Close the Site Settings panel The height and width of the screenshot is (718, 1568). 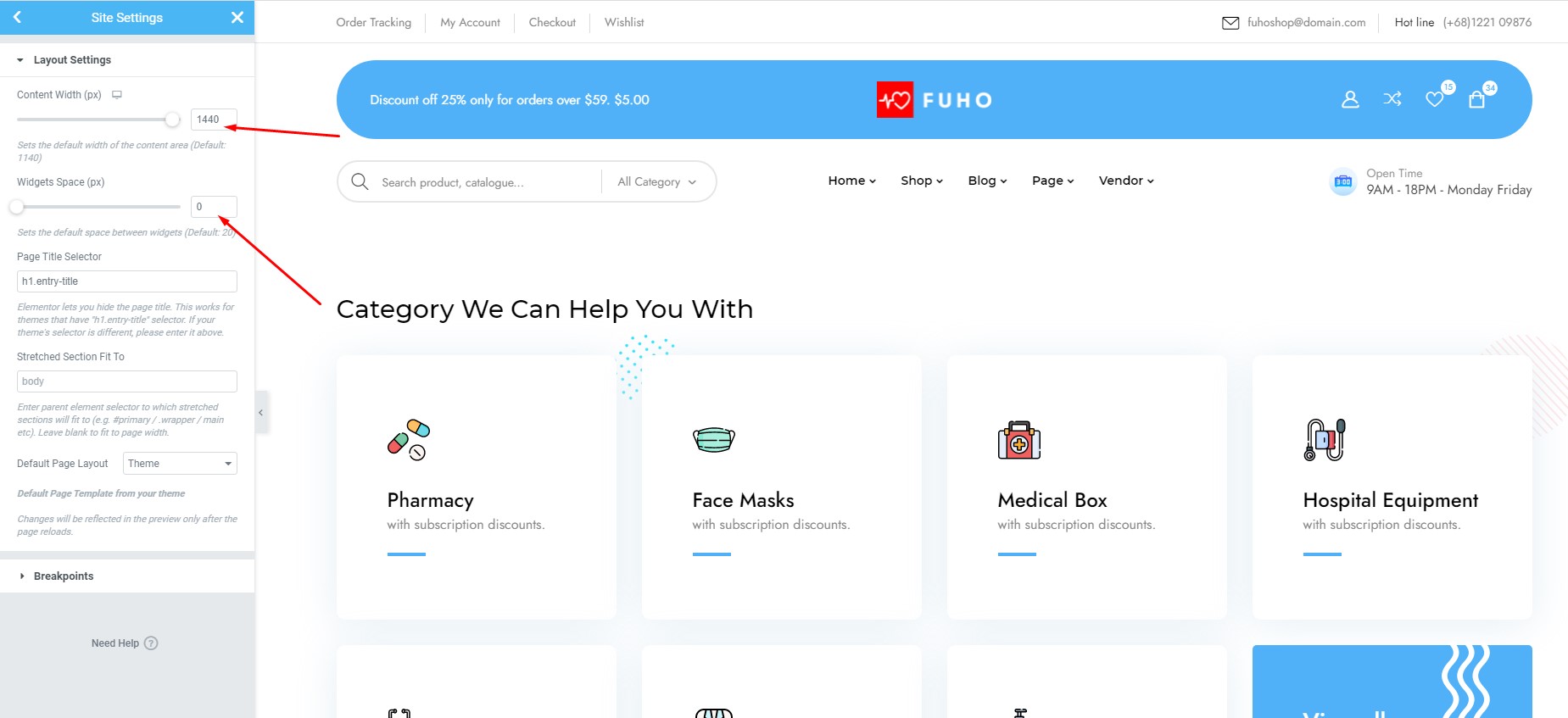[x=237, y=17]
